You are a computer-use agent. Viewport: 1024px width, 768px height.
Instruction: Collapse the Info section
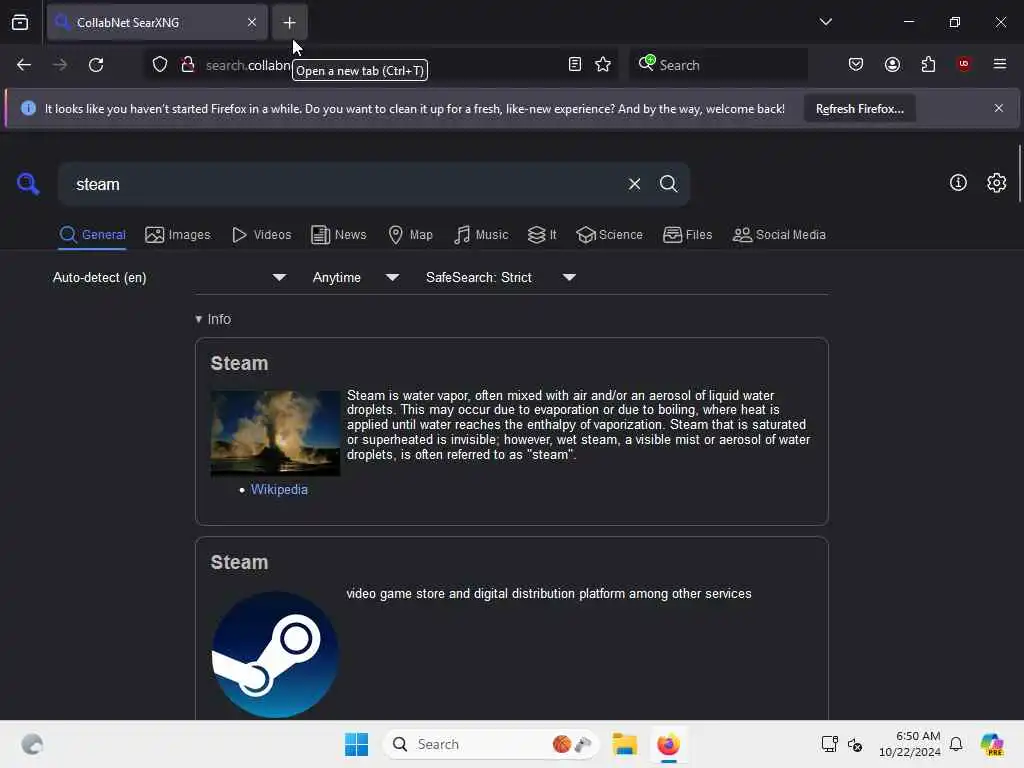coord(213,319)
